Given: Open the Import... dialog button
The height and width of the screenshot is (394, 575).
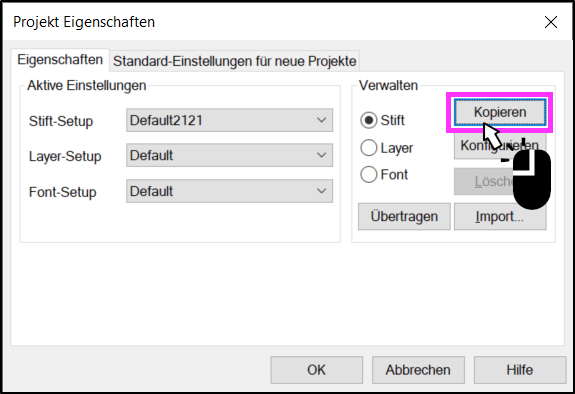Looking at the screenshot, I should coord(500,216).
